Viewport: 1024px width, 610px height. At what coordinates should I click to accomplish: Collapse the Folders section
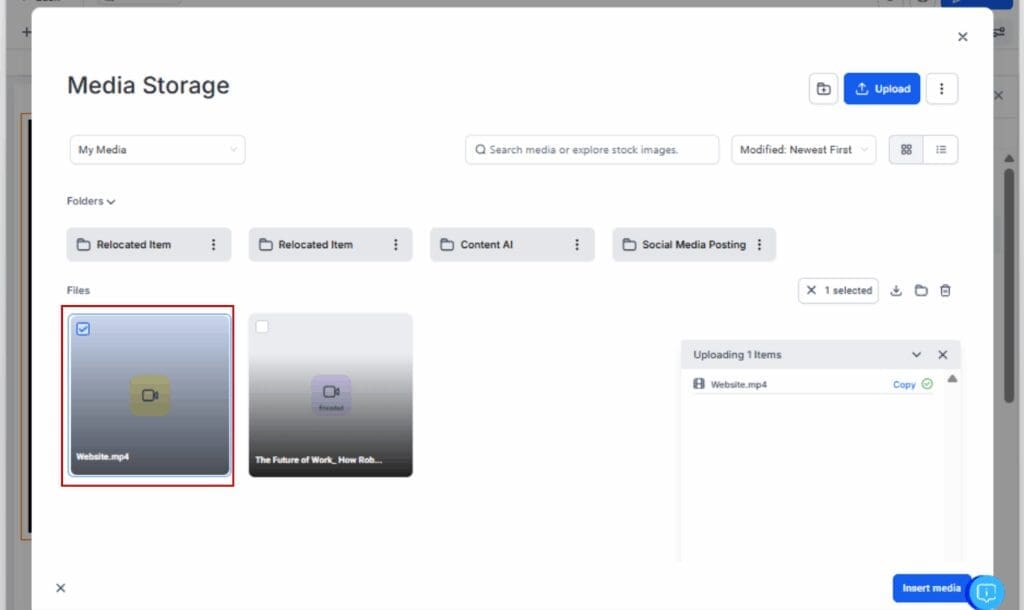coord(91,202)
